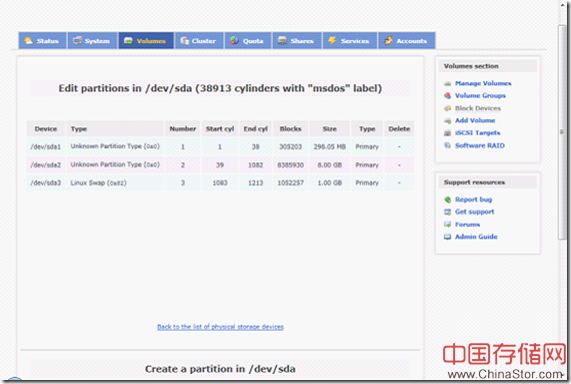Click the Block Devices icon
The image size is (571, 384).
click(448, 109)
